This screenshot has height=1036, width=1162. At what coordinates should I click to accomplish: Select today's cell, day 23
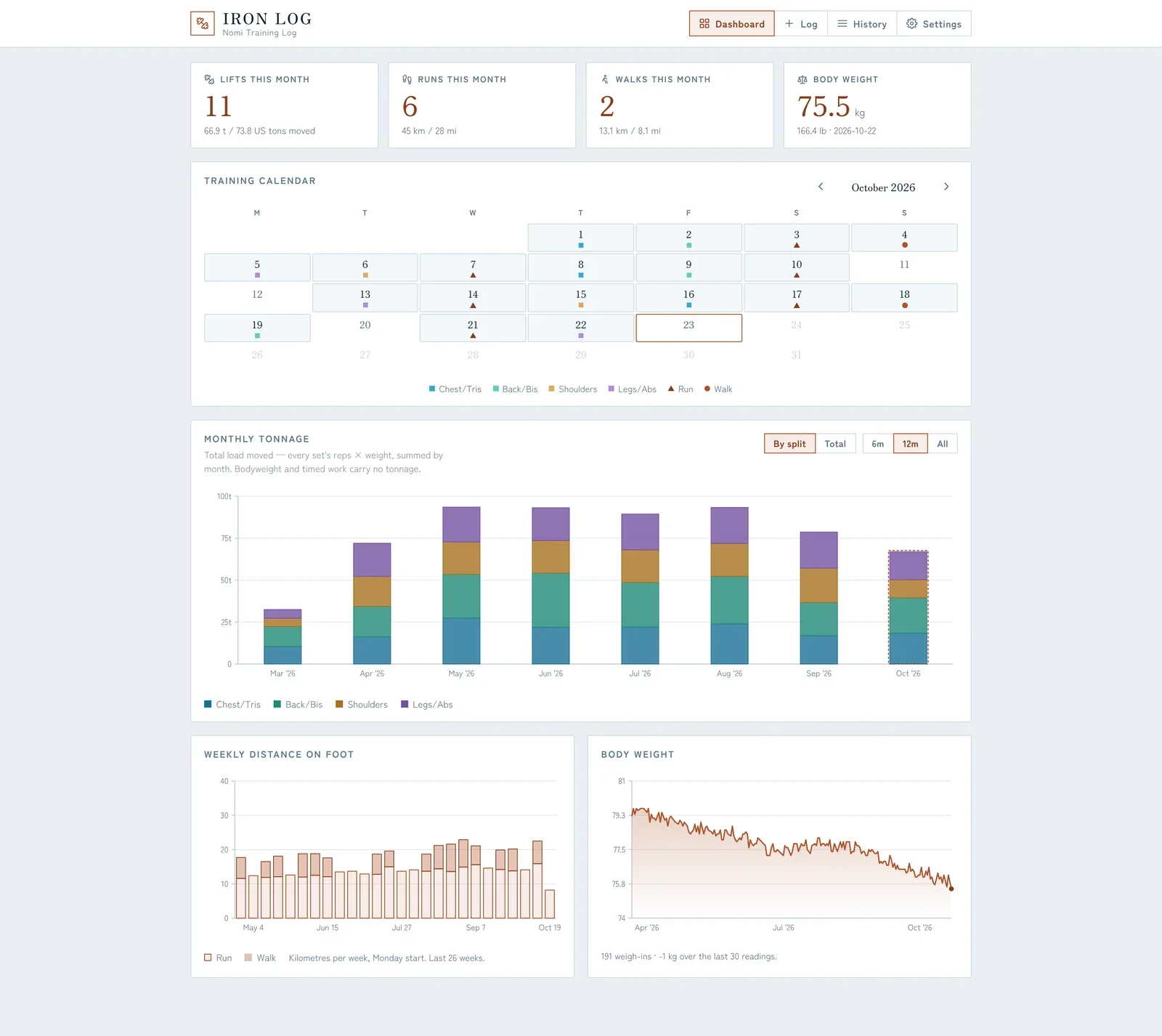(x=688, y=328)
